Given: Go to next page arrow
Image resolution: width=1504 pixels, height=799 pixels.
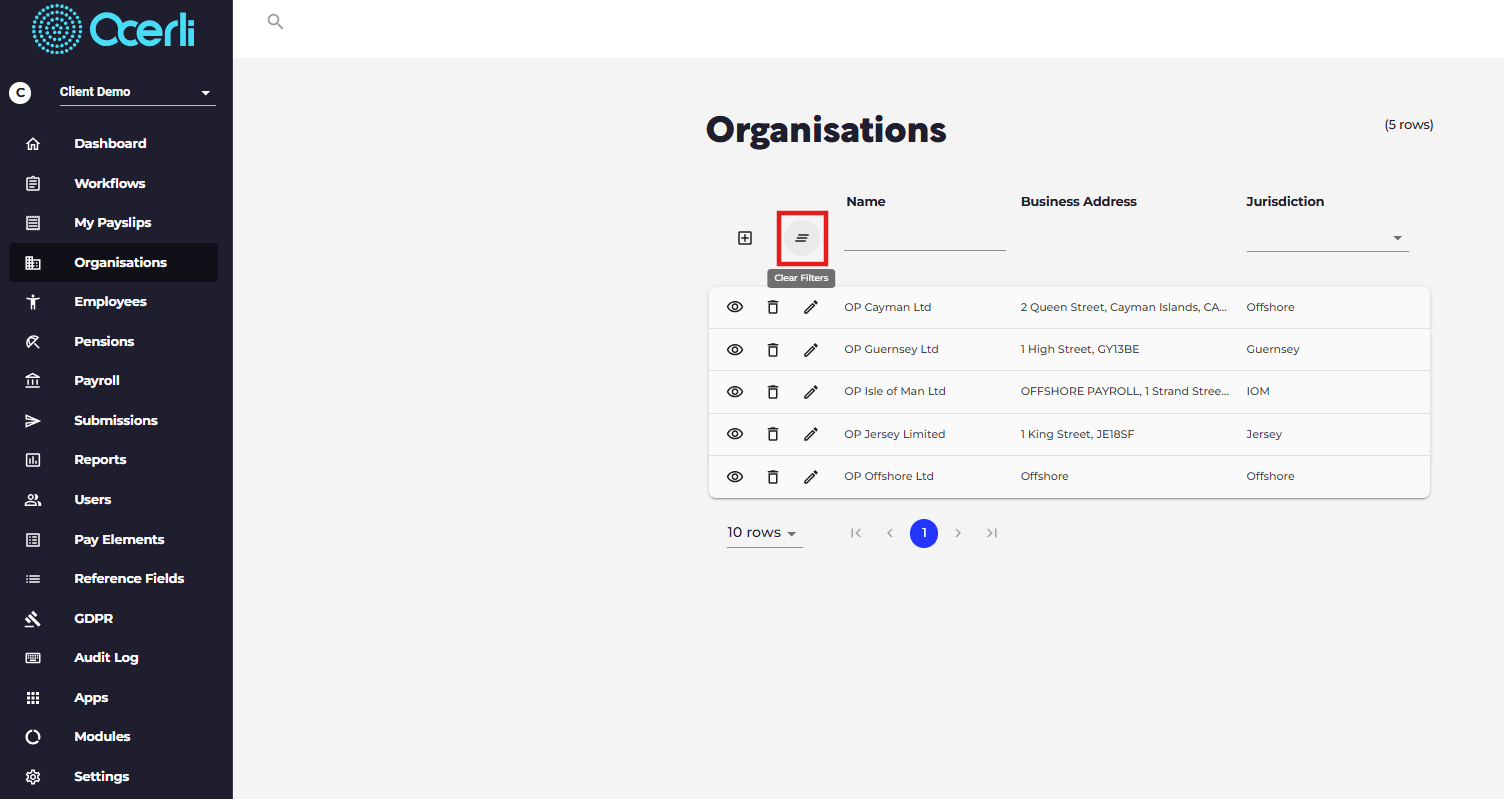Looking at the screenshot, I should (958, 533).
